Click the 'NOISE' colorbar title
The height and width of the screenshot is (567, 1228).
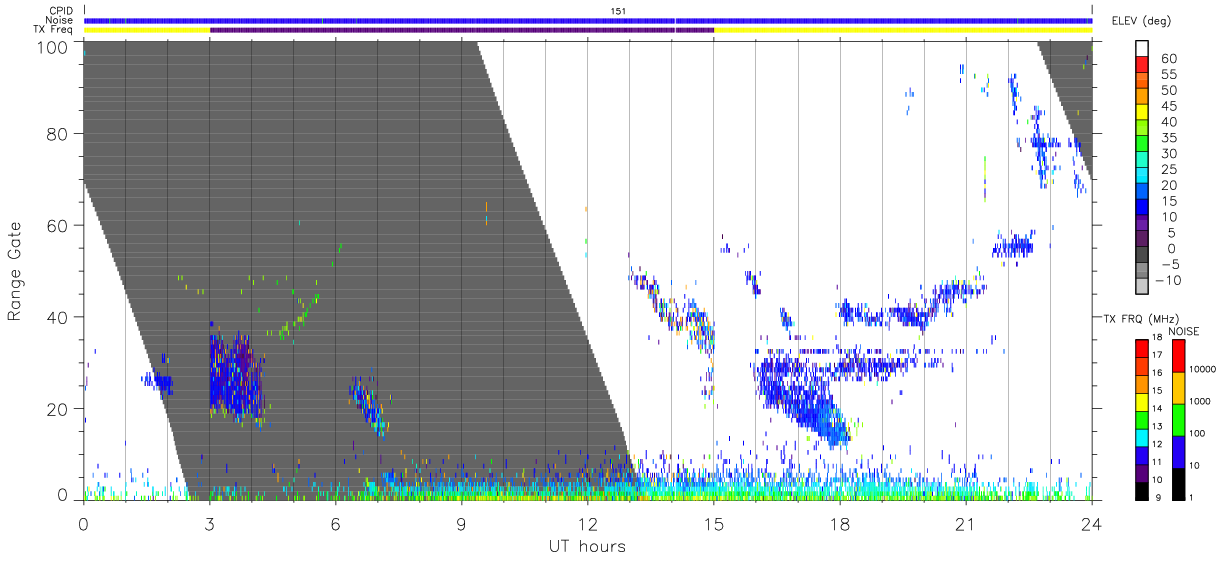(1184, 331)
